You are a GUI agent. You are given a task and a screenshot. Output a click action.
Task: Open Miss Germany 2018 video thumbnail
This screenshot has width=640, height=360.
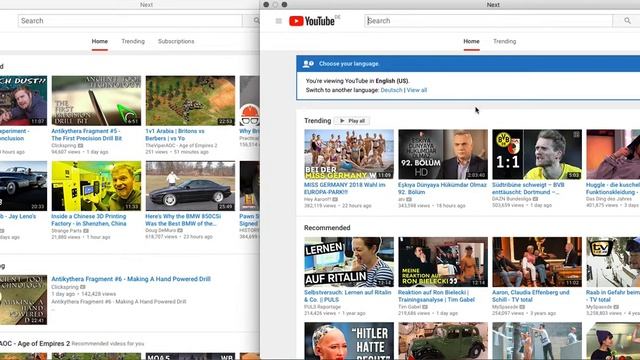coord(349,154)
